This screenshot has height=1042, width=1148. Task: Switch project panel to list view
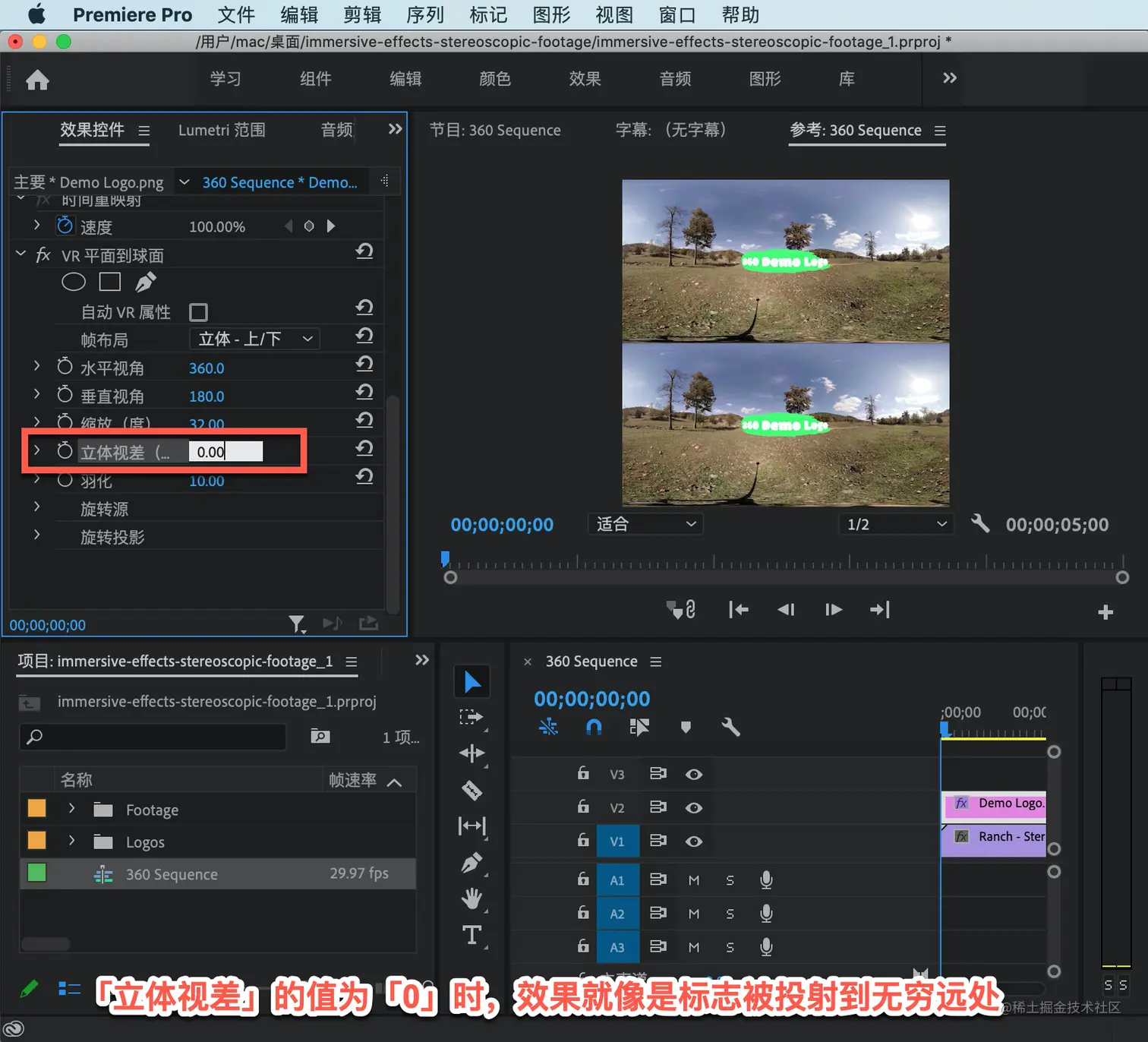(x=69, y=988)
